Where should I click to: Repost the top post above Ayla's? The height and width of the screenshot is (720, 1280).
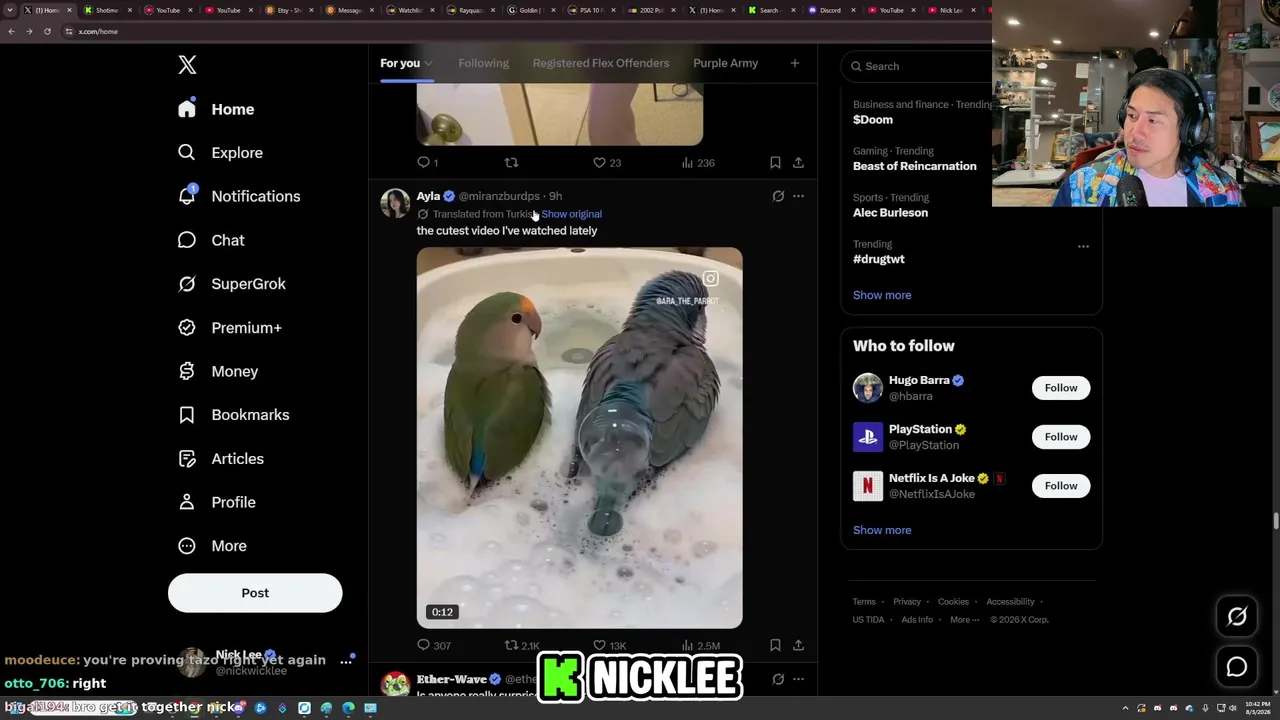coord(511,162)
